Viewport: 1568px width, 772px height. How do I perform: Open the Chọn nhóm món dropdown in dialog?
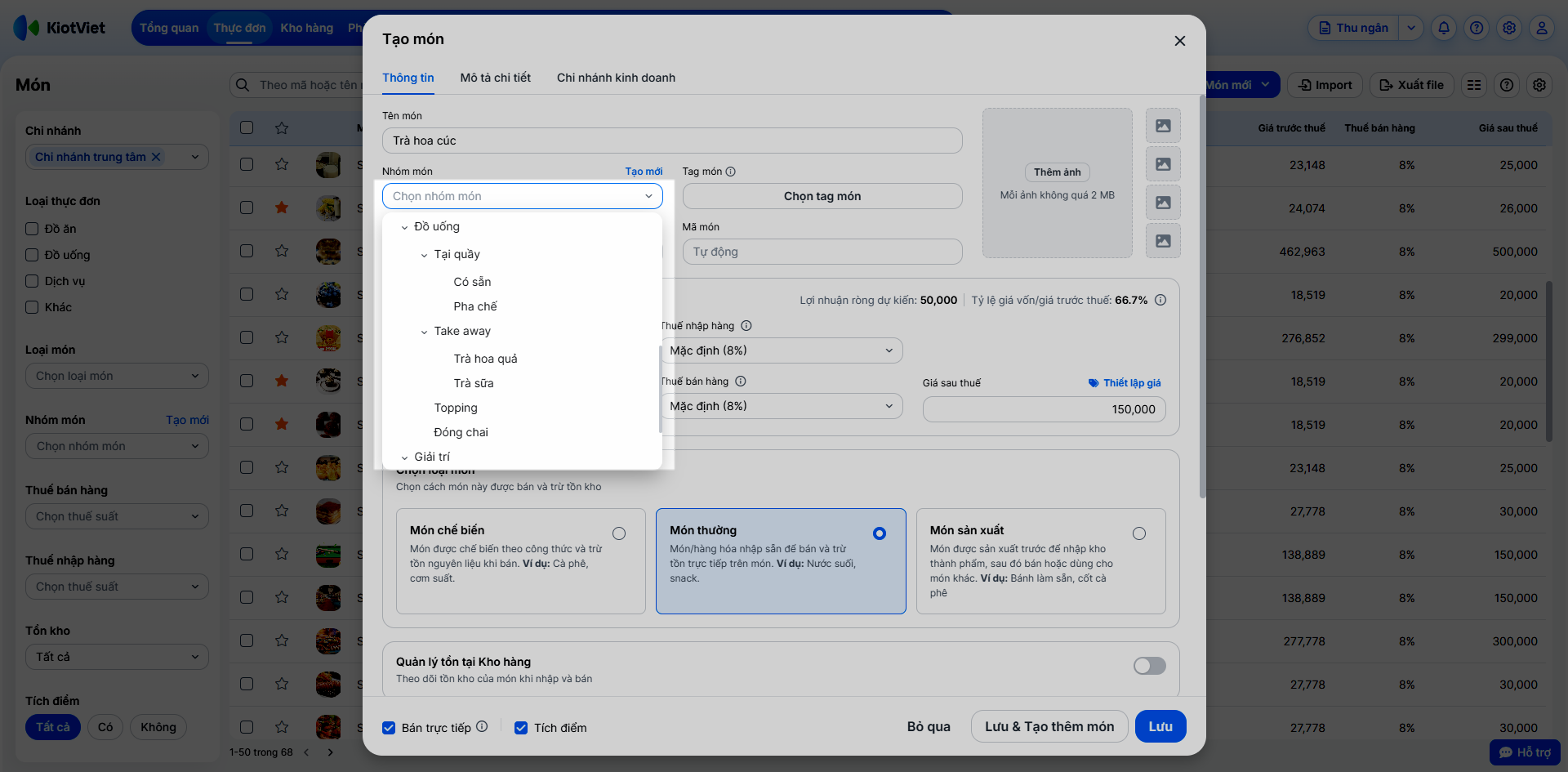coord(523,196)
